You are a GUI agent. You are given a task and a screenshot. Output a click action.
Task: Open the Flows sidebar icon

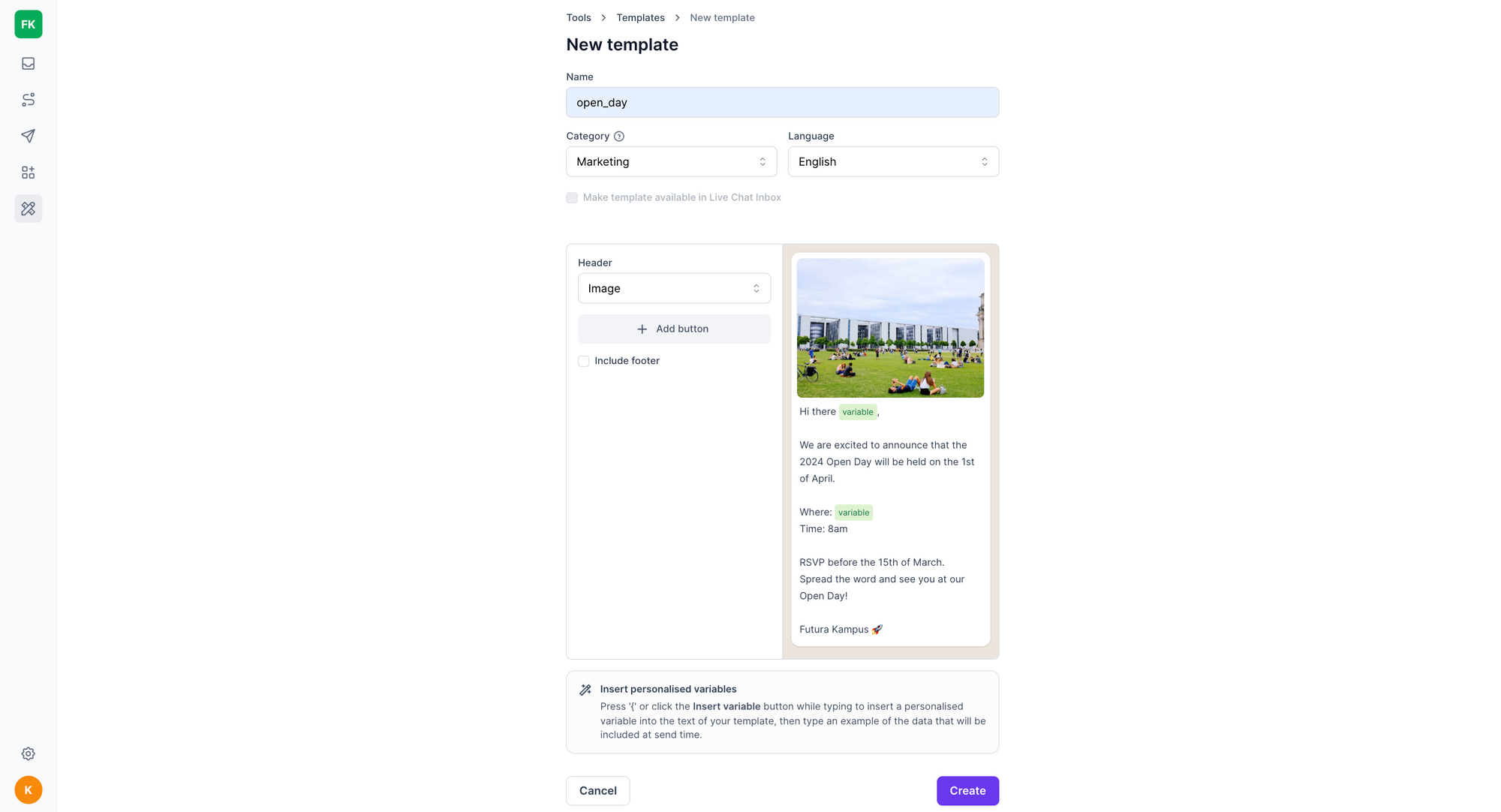pyautogui.click(x=29, y=100)
